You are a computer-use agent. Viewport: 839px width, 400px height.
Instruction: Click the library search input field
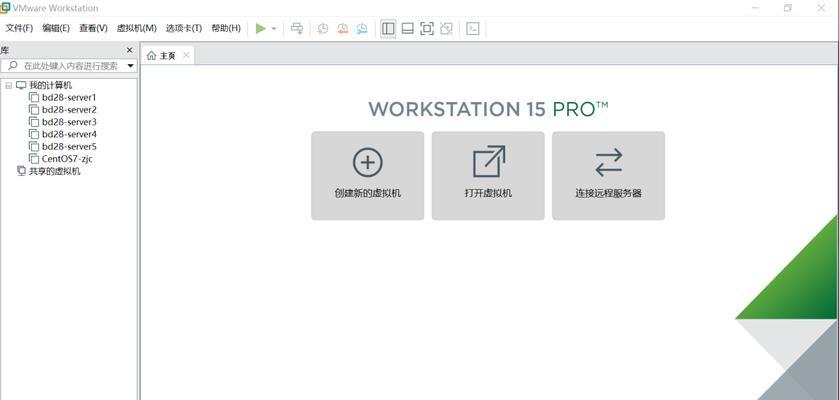click(x=68, y=66)
